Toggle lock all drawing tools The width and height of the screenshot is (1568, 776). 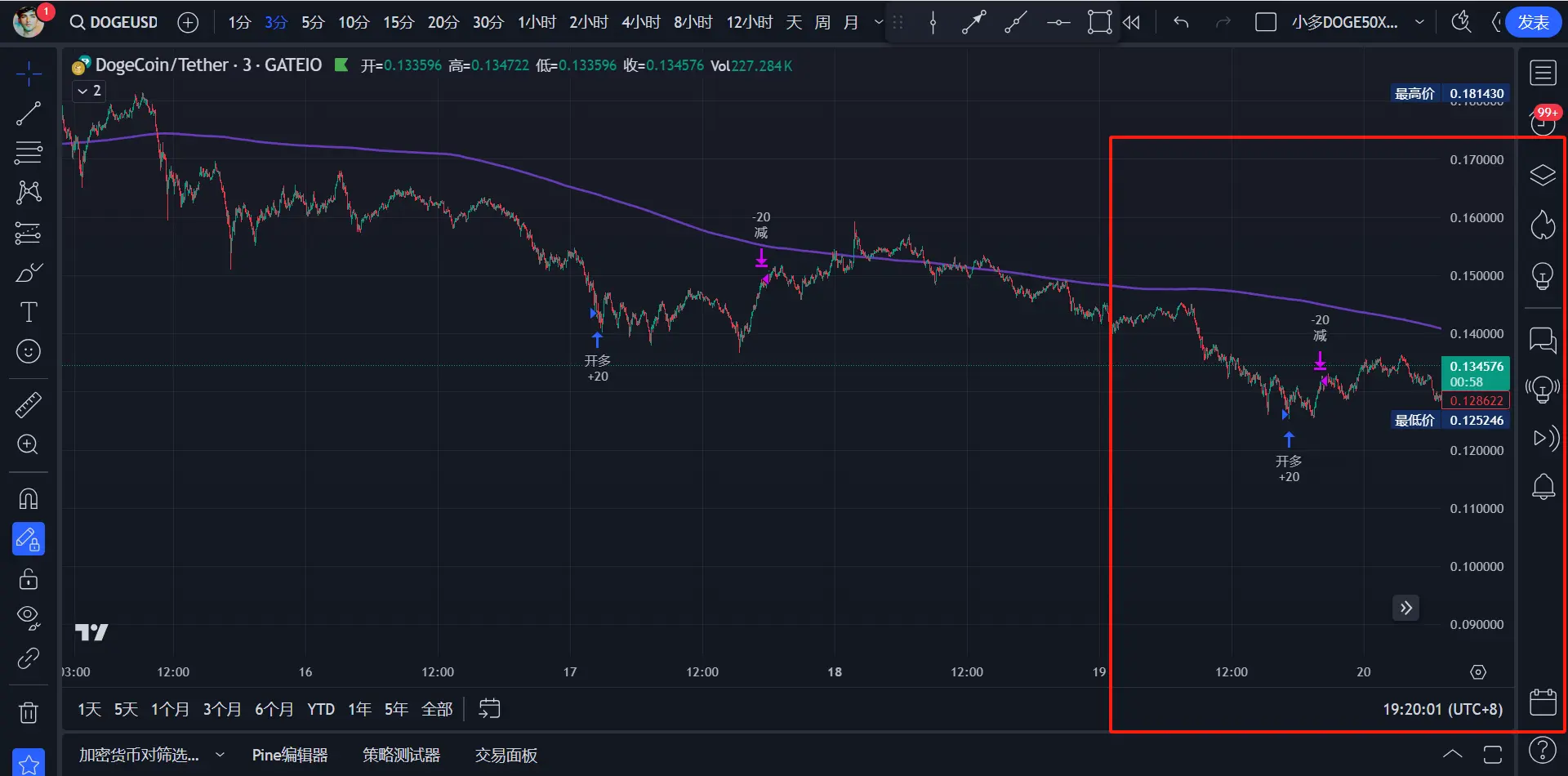[x=29, y=579]
